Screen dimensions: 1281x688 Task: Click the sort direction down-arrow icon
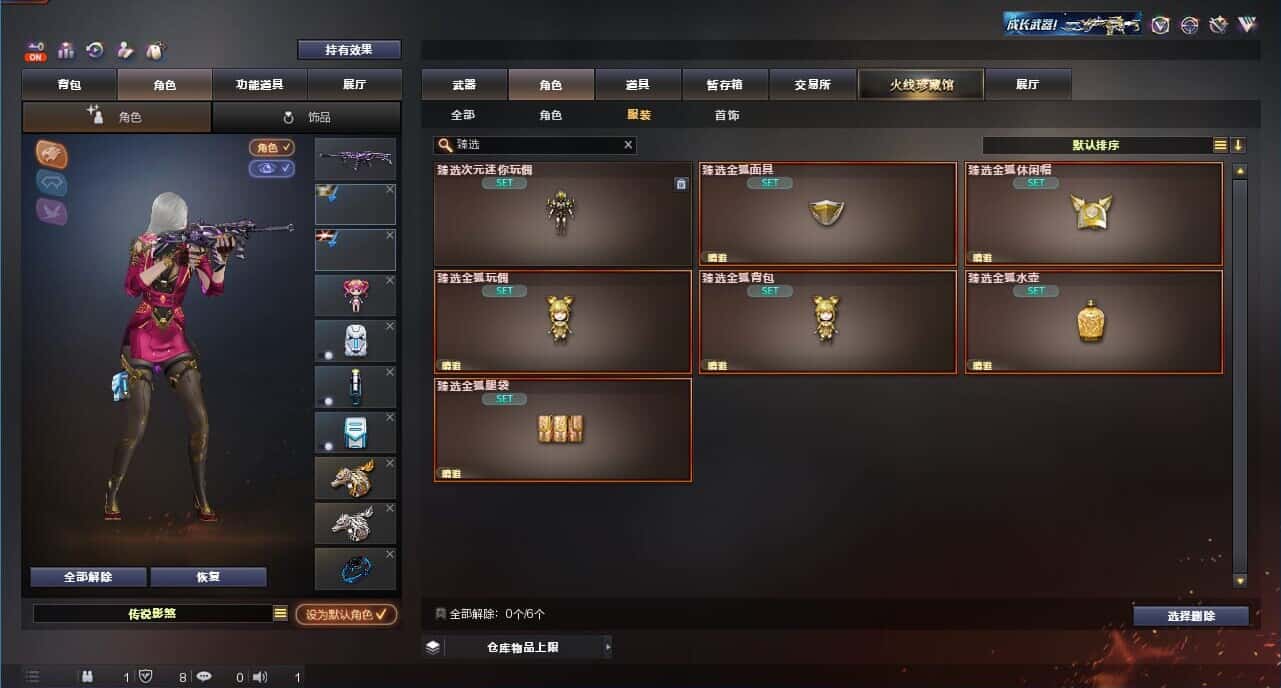(x=1238, y=145)
